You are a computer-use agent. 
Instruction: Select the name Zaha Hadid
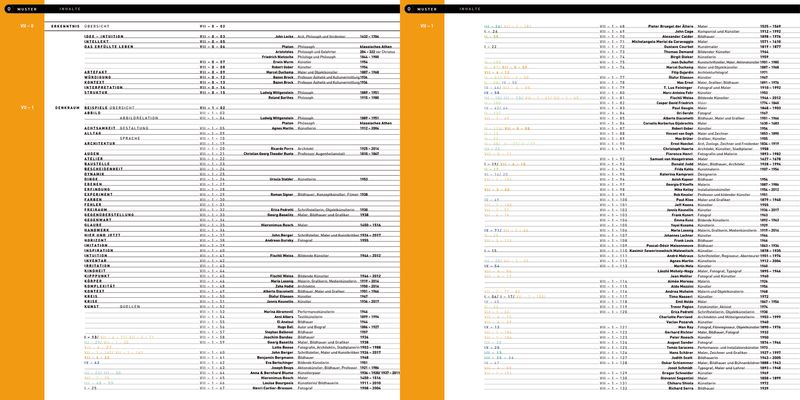pyautogui.click(x=285, y=286)
